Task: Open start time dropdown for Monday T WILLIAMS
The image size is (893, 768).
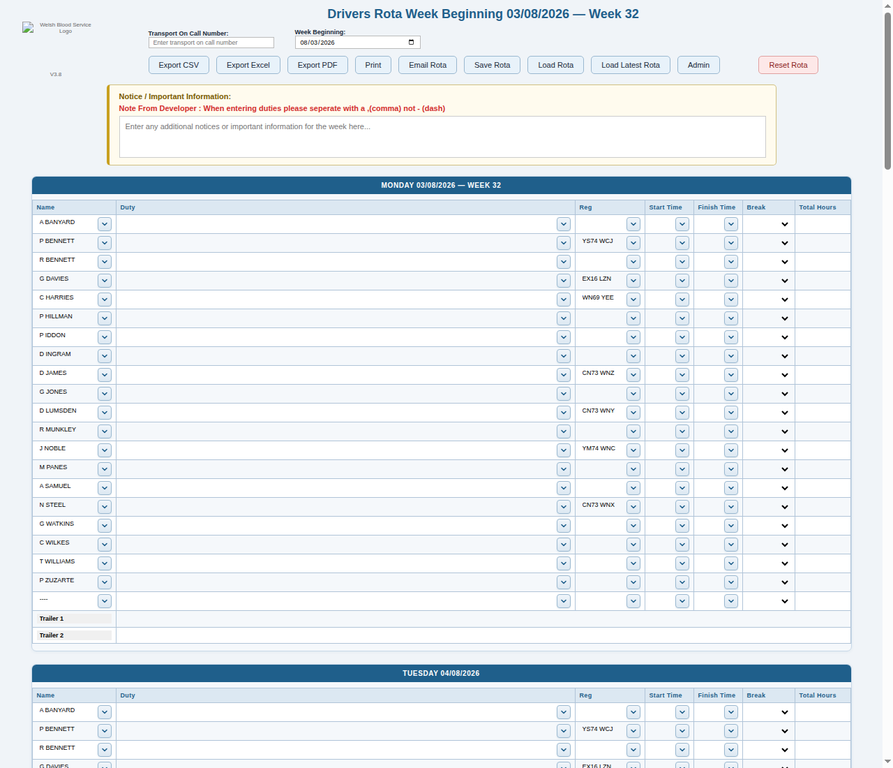Action: pyautogui.click(x=682, y=563)
